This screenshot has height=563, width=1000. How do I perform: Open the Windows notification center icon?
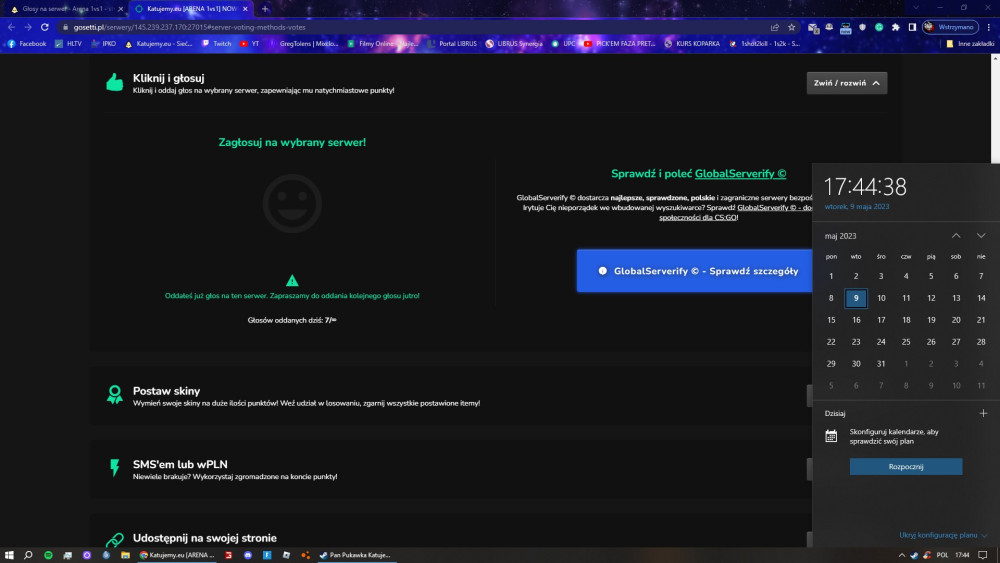coord(983,555)
